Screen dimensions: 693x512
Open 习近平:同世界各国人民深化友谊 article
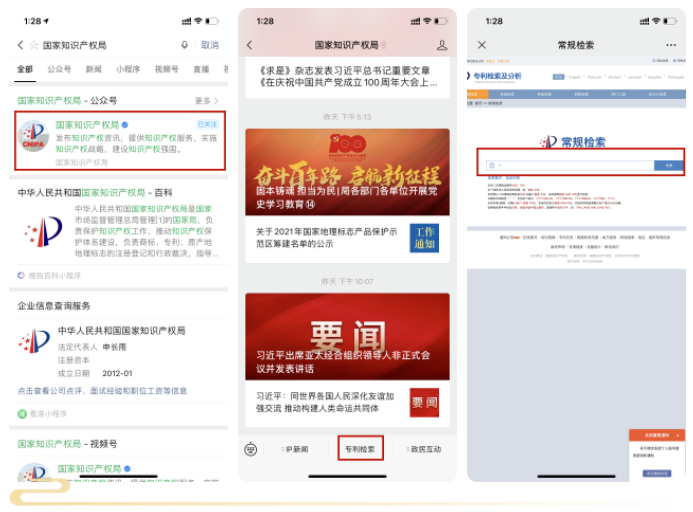click(347, 403)
